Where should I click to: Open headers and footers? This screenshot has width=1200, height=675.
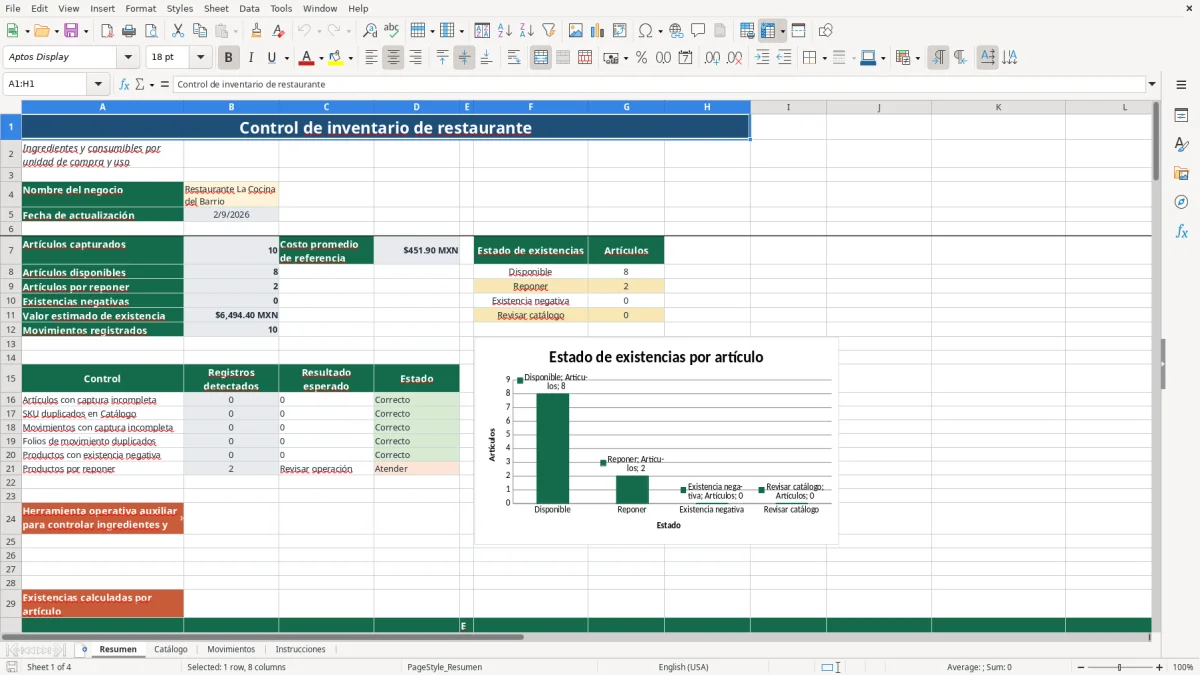720,31
